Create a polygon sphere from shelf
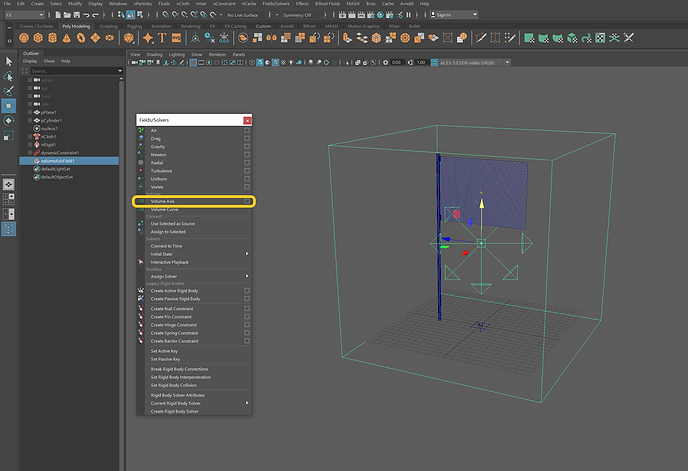 pyautogui.click(x=24, y=38)
